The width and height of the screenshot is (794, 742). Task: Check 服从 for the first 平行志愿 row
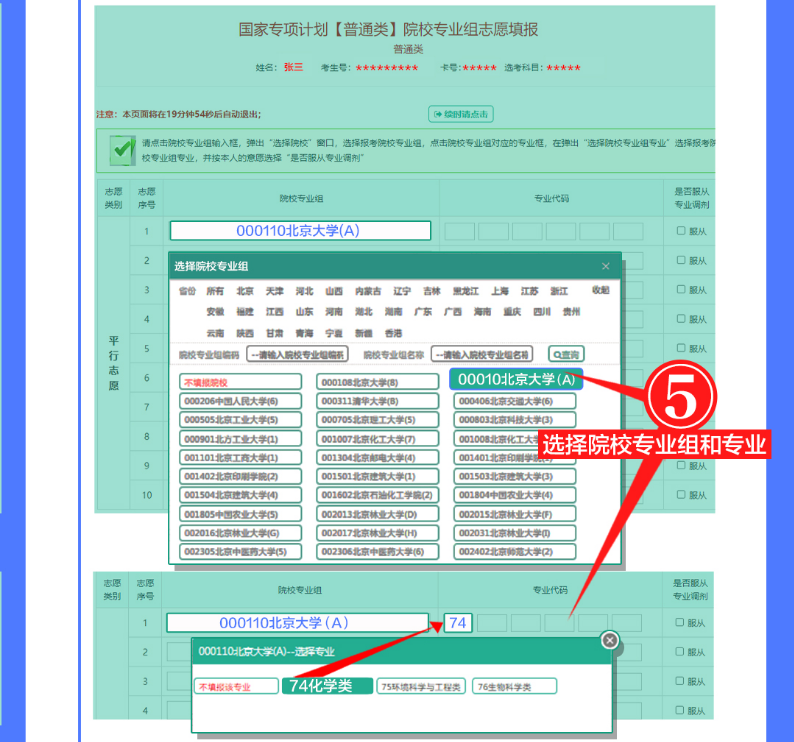click(681, 231)
